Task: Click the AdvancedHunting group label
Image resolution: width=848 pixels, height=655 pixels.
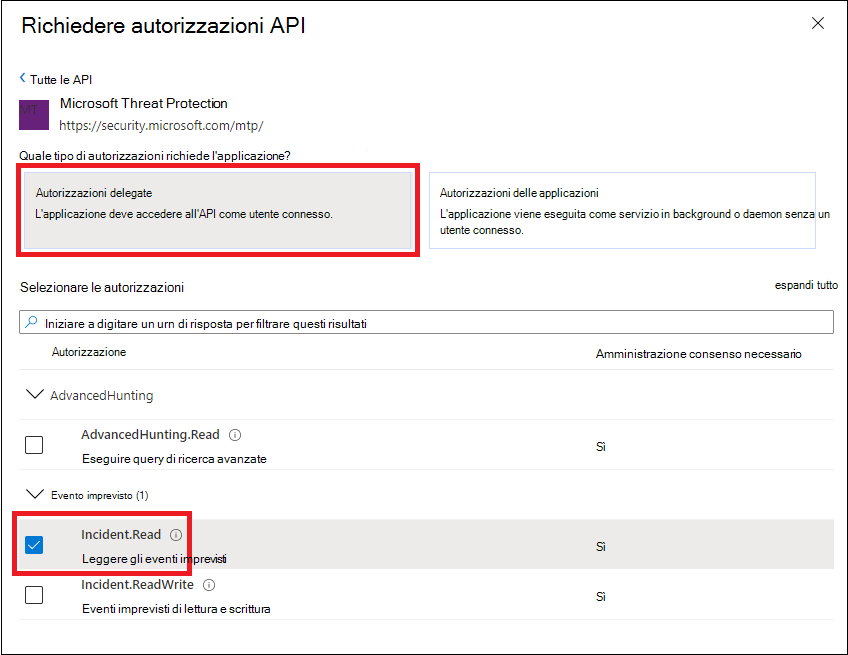Action: click(x=102, y=395)
